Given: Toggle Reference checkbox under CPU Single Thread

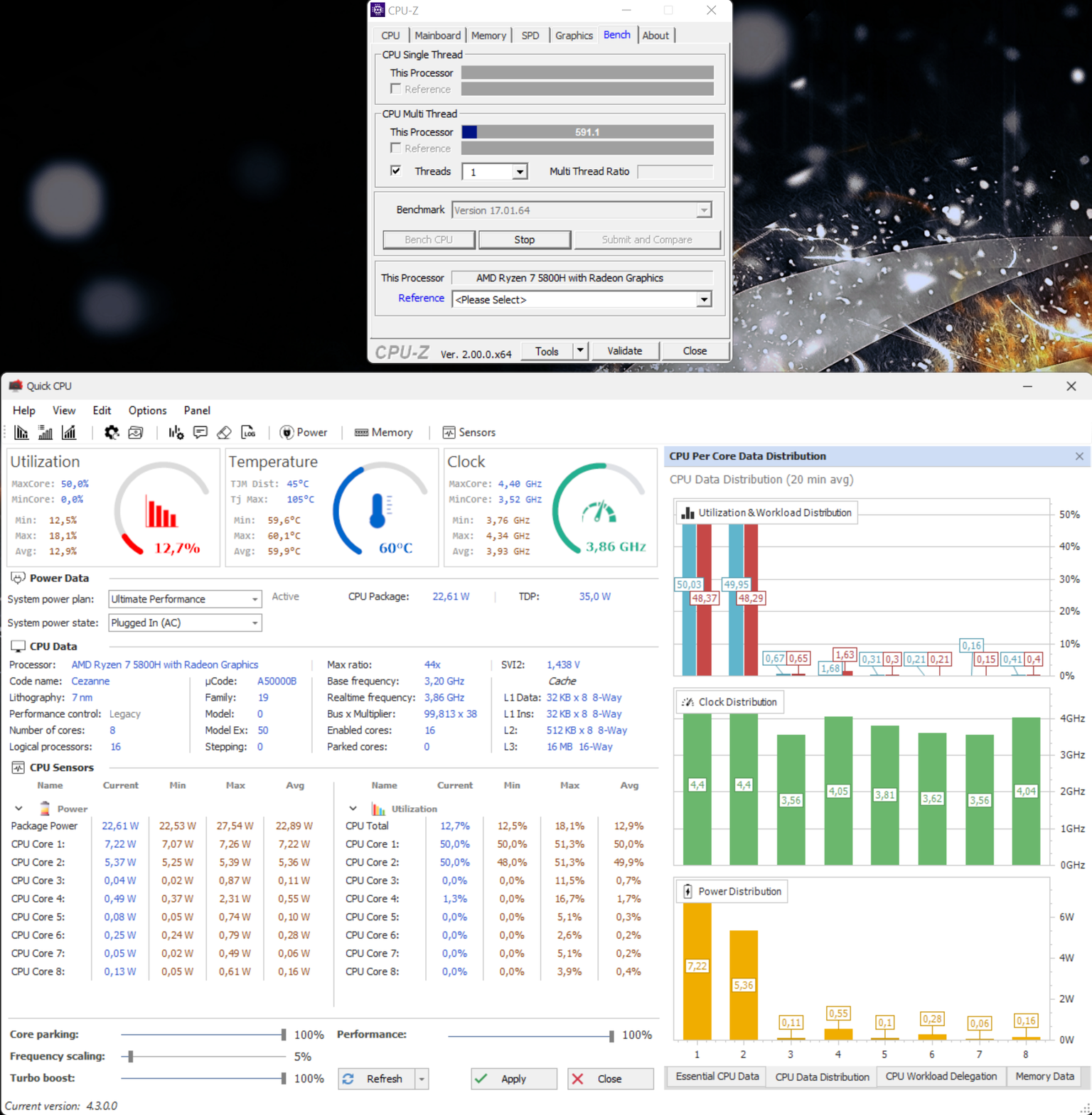Looking at the screenshot, I should click(396, 89).
